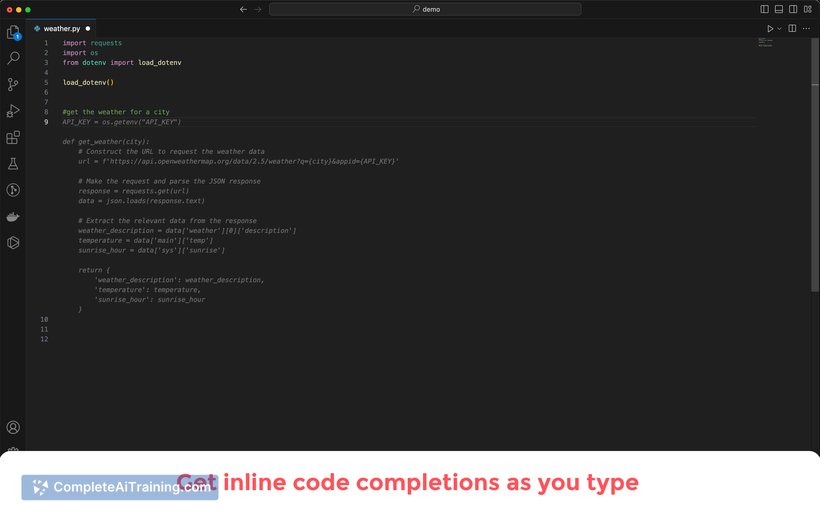Open More Actions ellipsis menu

point(806,29)
